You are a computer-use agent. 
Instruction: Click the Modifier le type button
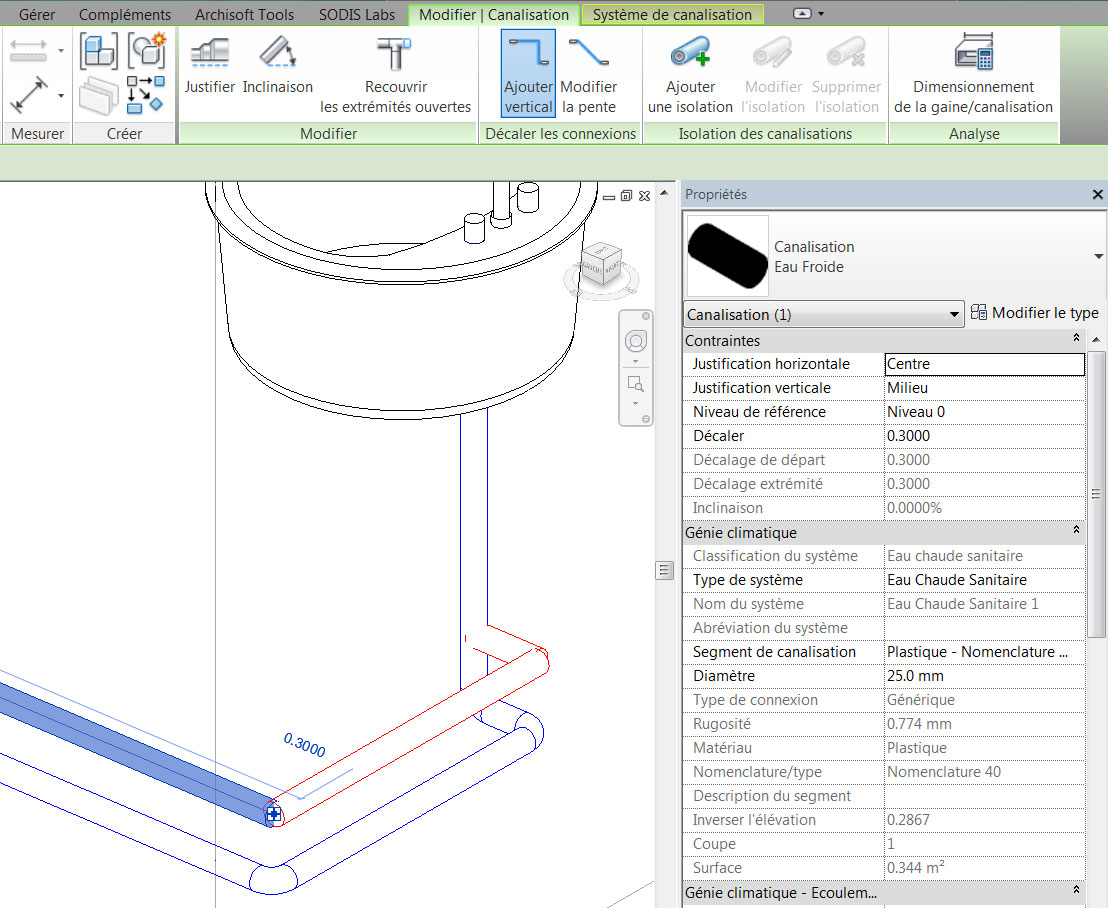[1035, 313]
